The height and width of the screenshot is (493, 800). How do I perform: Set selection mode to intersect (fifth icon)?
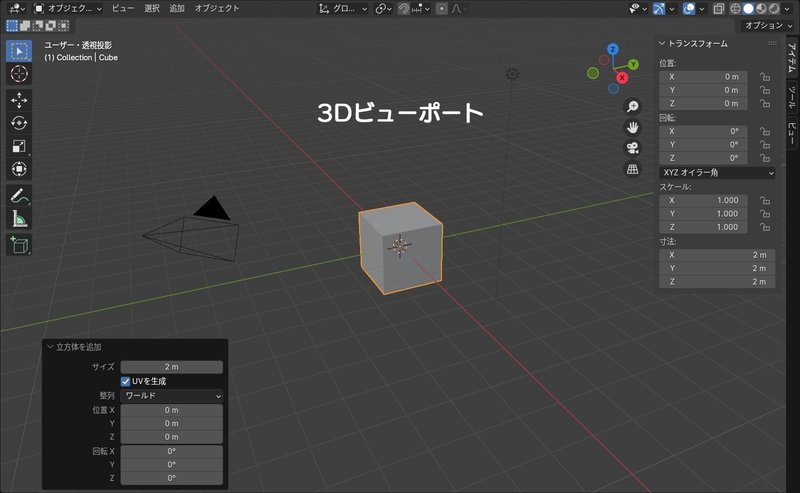tap(63, 26)
